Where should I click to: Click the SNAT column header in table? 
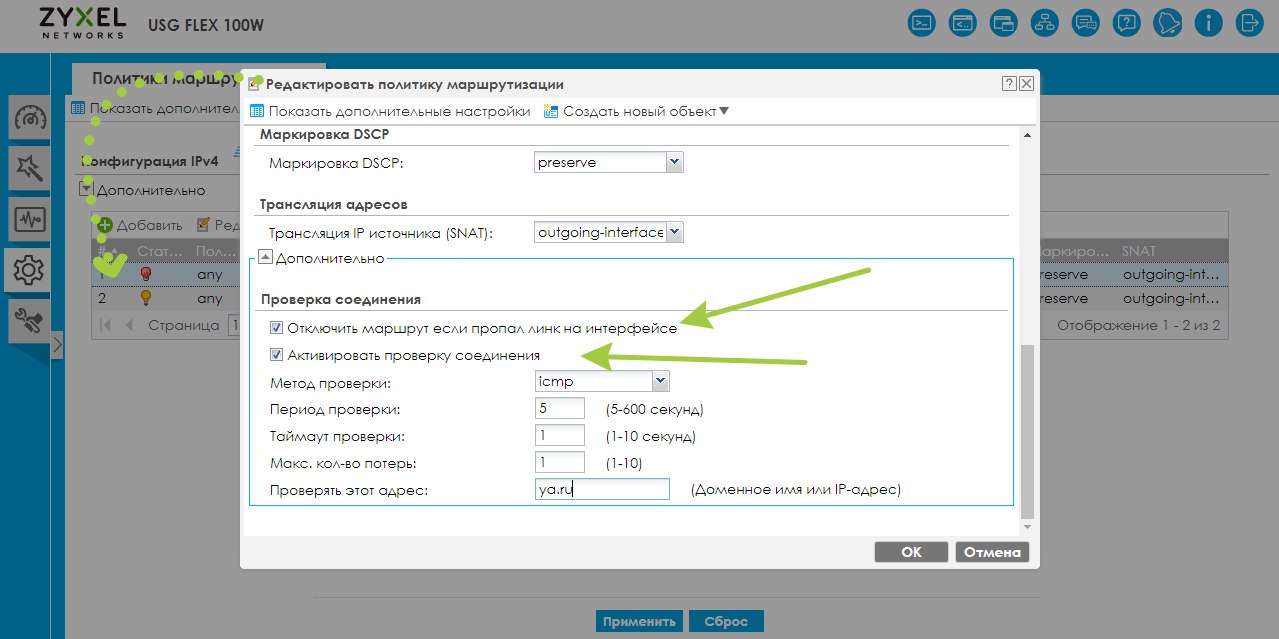pos(1170,251)
